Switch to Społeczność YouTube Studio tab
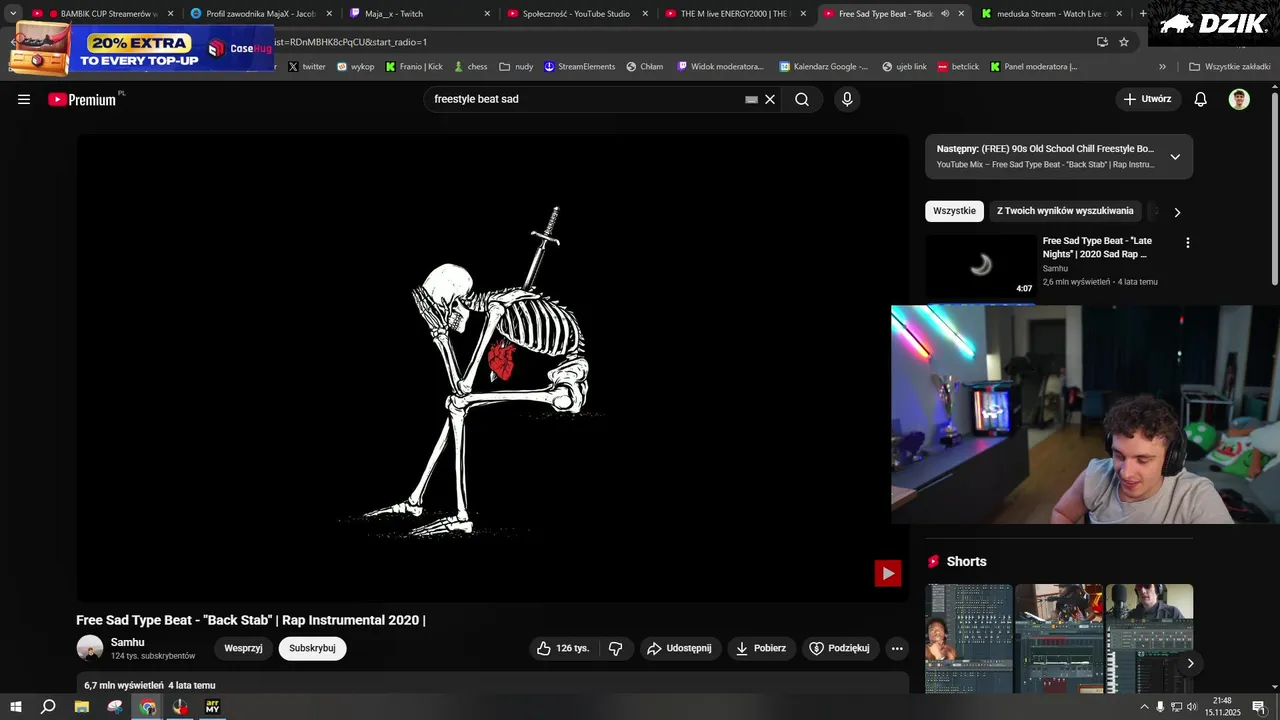The height and width of the screenshot is (720, 1280). [x=577, y=14]
